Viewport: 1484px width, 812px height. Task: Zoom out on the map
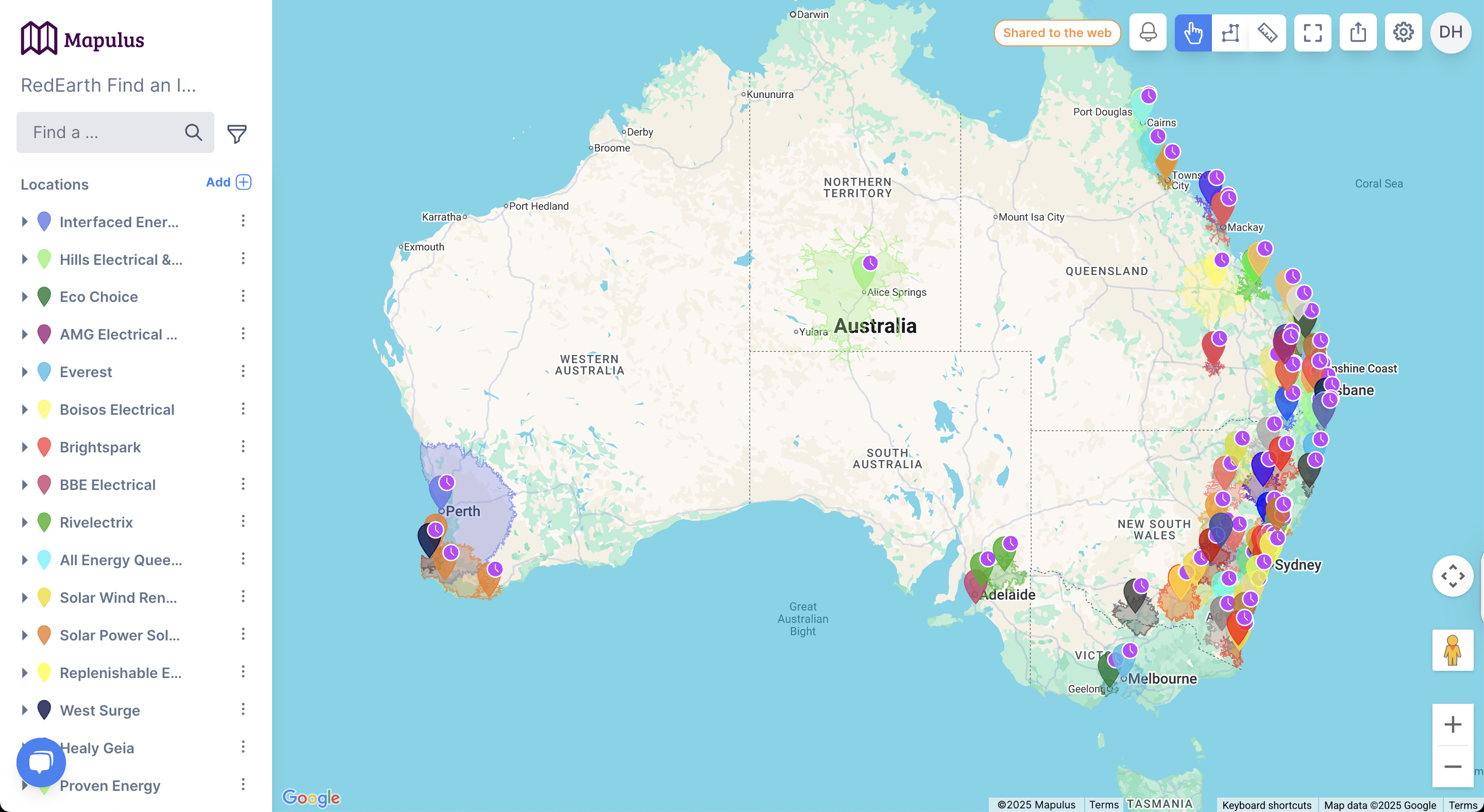(x=1453, y=767)
